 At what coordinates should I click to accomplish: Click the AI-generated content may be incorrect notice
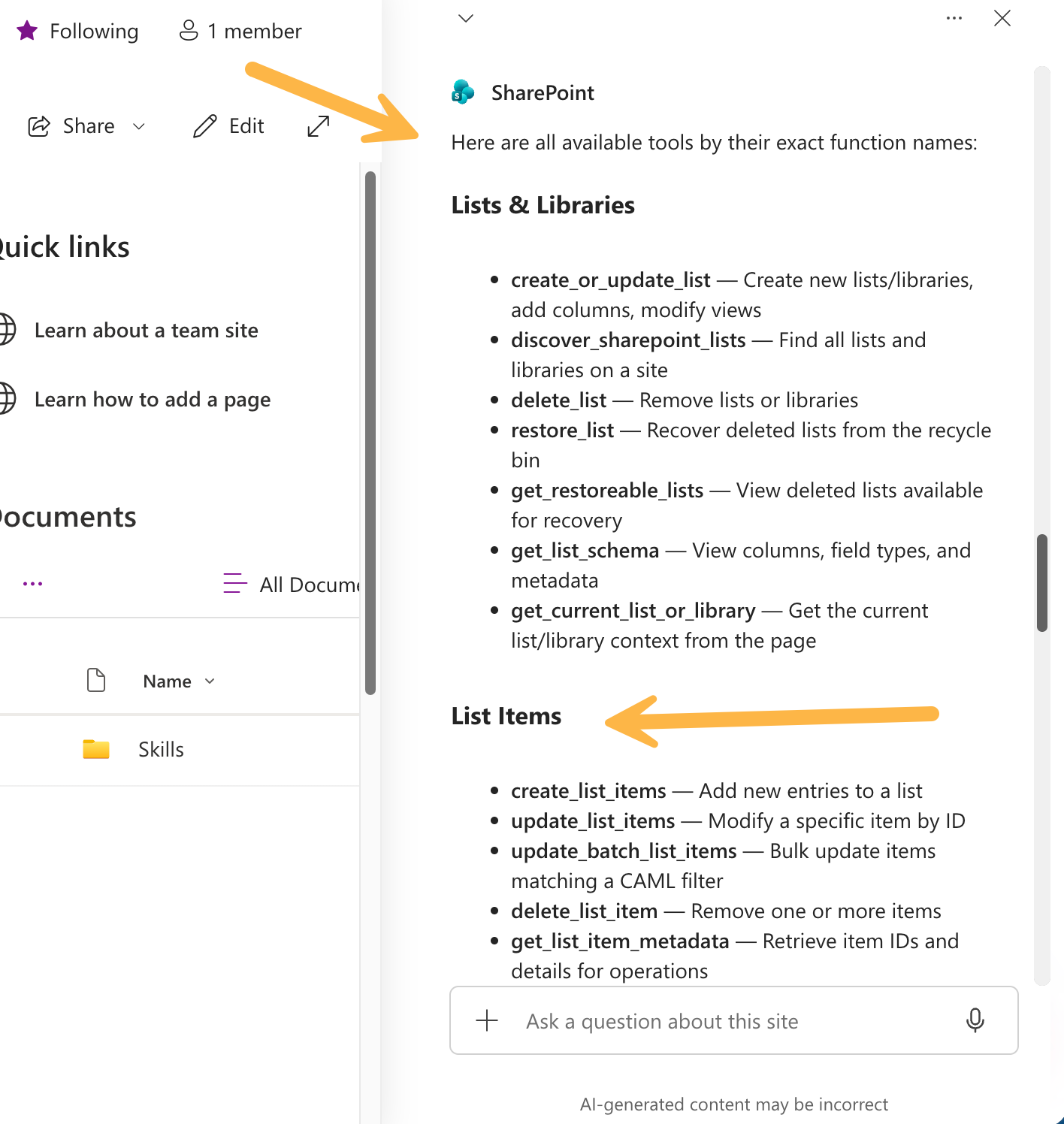(733, 1104)
